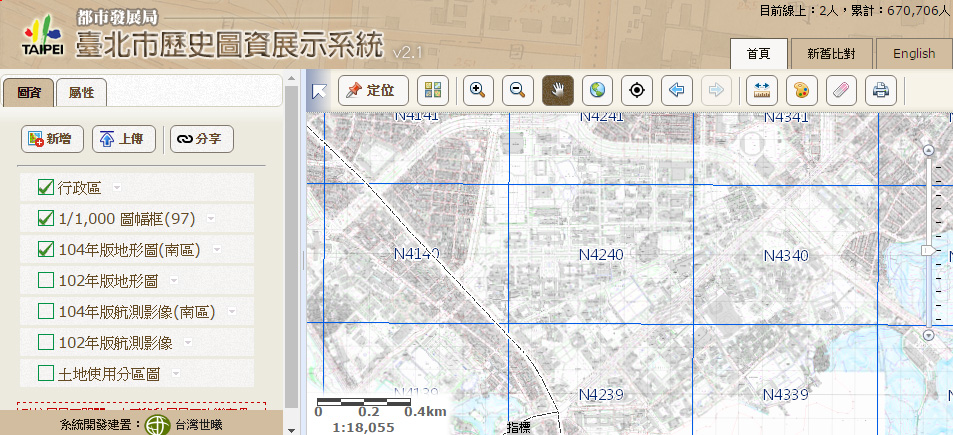Click the globe full extent icon
Image resolution: width=953 pixels, height=435 pixels.
pyautogui.click(x=598, y=91)
